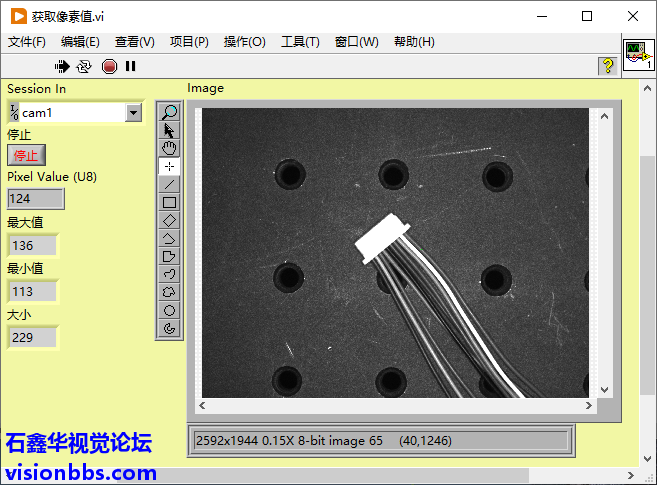Select the Point crosshair tool
This screenshot has height=485, width=657.
coord(169,166)
